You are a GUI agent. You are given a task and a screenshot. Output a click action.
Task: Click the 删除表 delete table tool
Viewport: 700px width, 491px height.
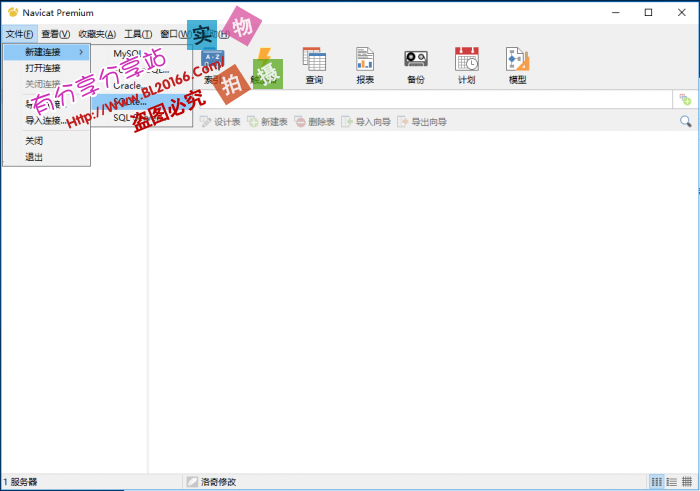point(315,122)
